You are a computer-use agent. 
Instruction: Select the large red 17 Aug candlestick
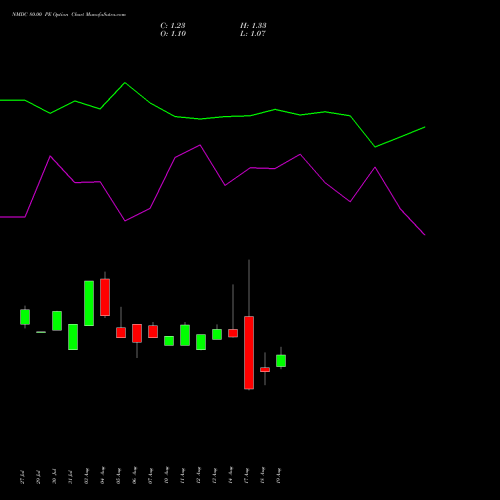click(x=249, y=353)
